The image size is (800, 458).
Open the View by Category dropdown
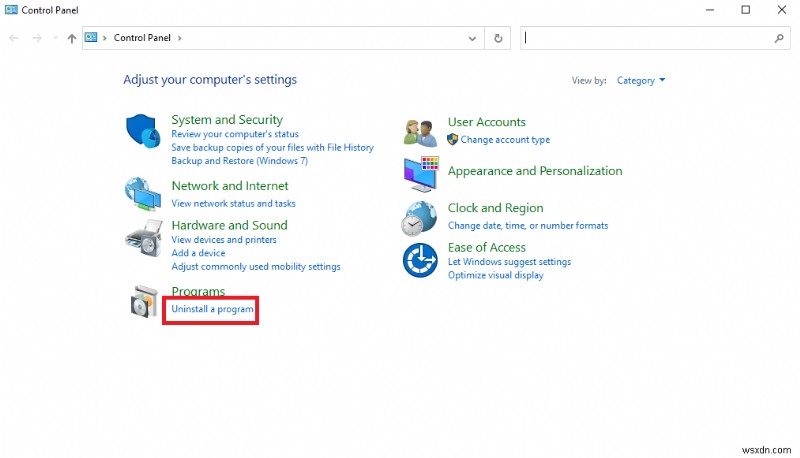coord(641,80)
